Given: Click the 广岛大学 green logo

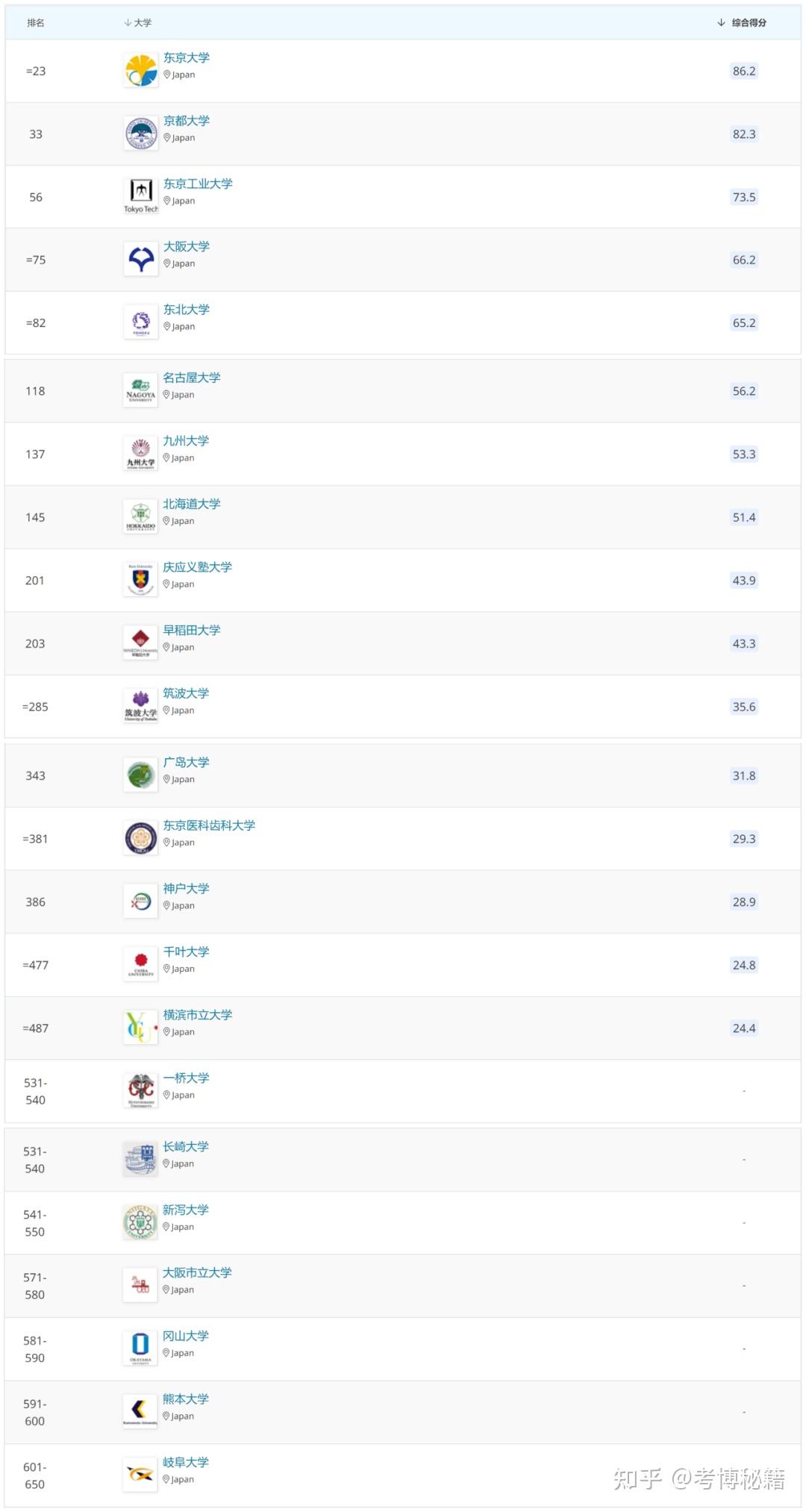Looking at the screenshot, I should [140, 775].
